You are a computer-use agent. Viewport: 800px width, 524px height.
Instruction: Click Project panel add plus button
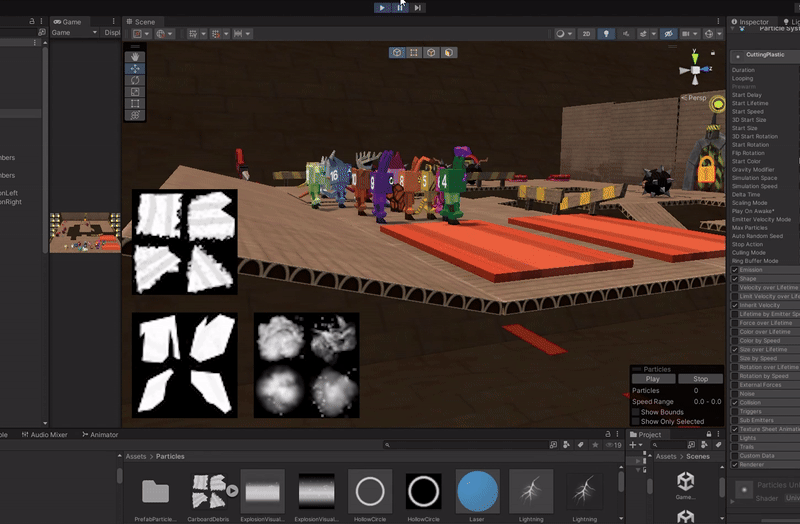tap(635, 445)
